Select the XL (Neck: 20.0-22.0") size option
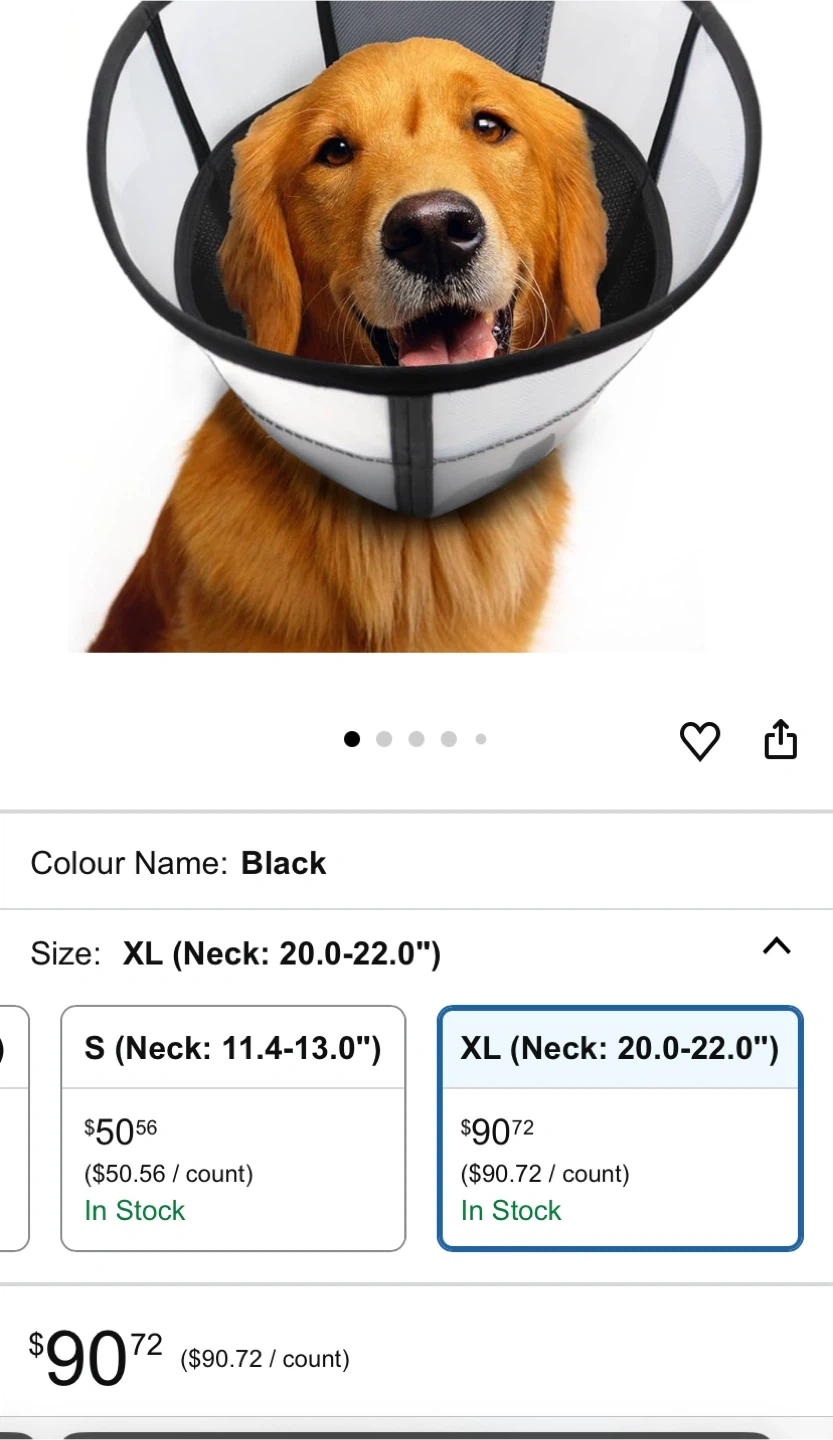 tap(620, 1128)
